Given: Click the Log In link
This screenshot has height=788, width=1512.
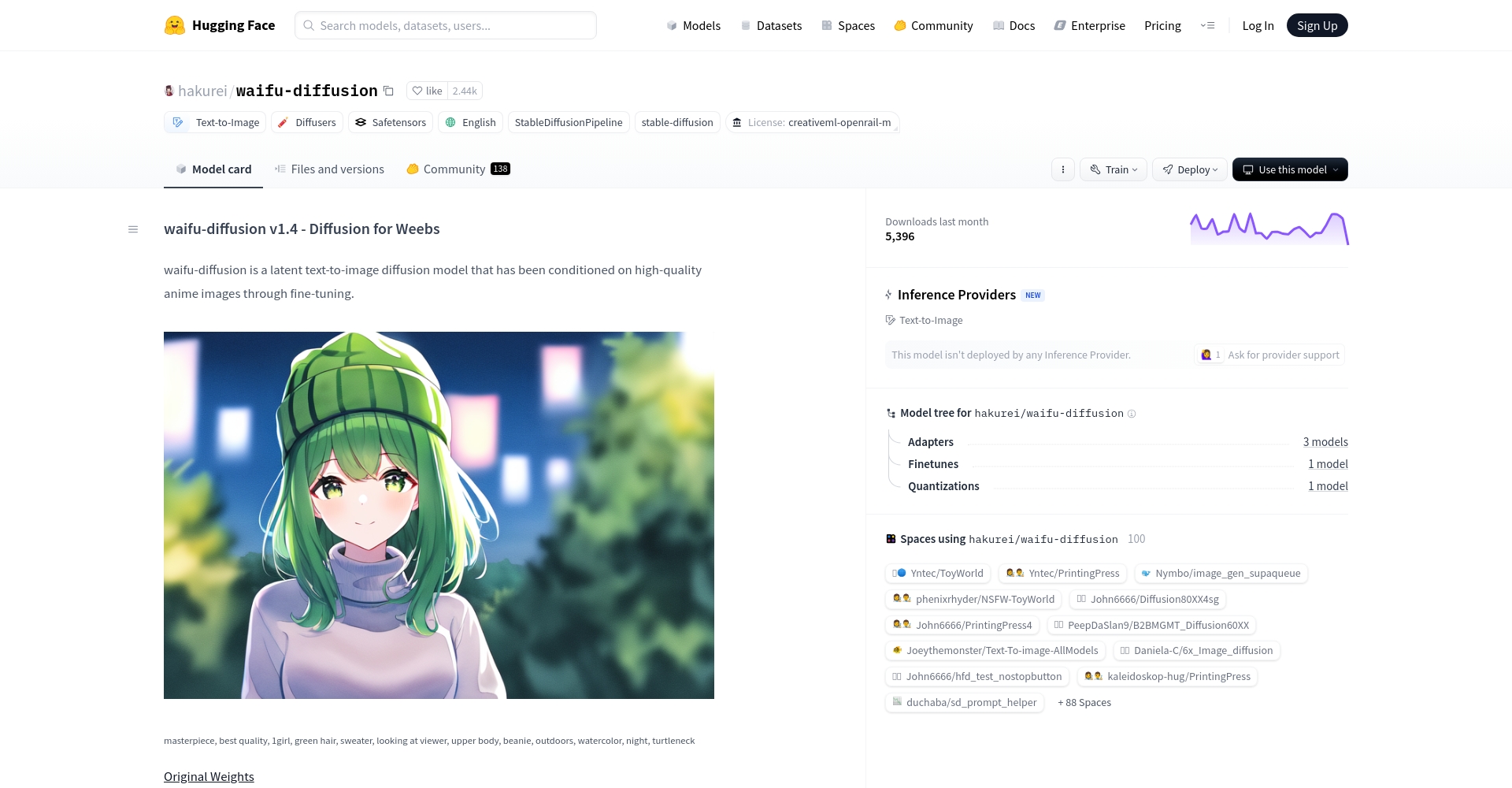Looking at the screenshot, I should click(x=1258, y=25).
